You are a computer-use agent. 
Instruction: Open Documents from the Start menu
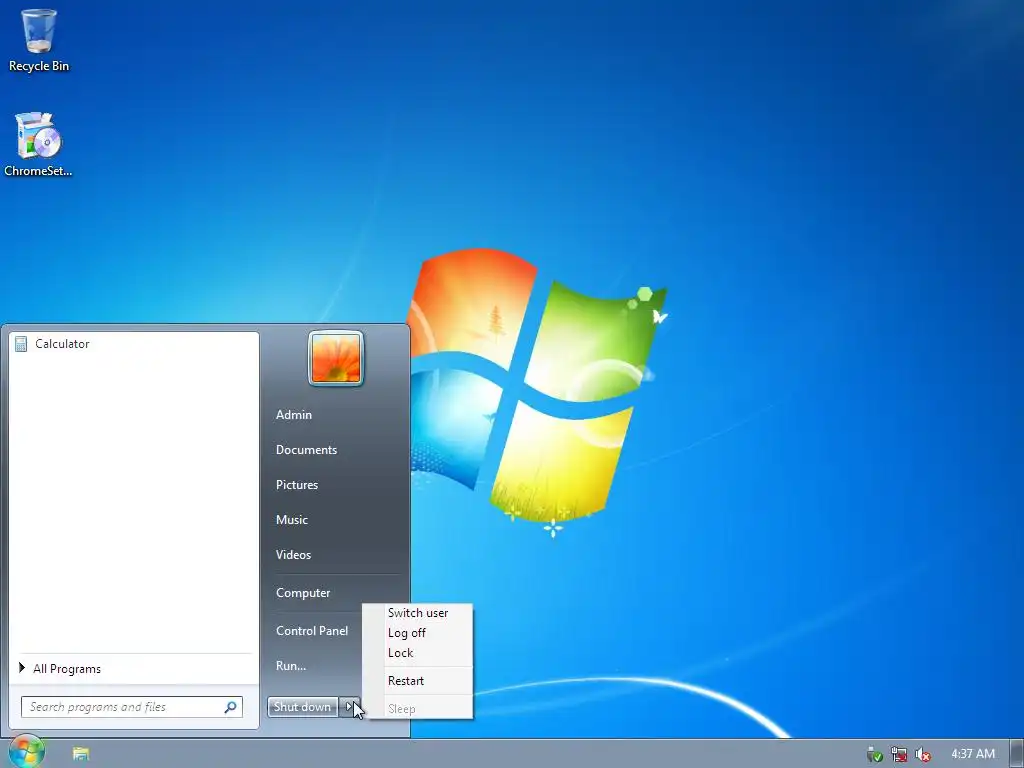pyautogui.click(x=306, y=449)
